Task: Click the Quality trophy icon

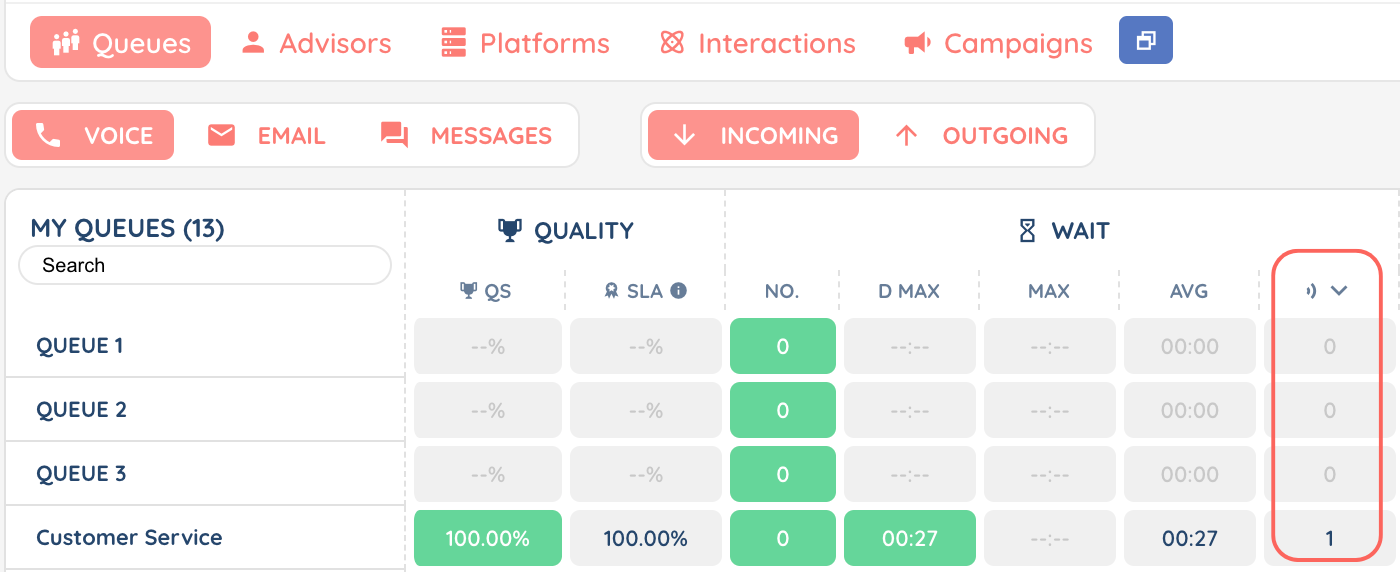Action: pyautogui.click(x=510, y=231)
